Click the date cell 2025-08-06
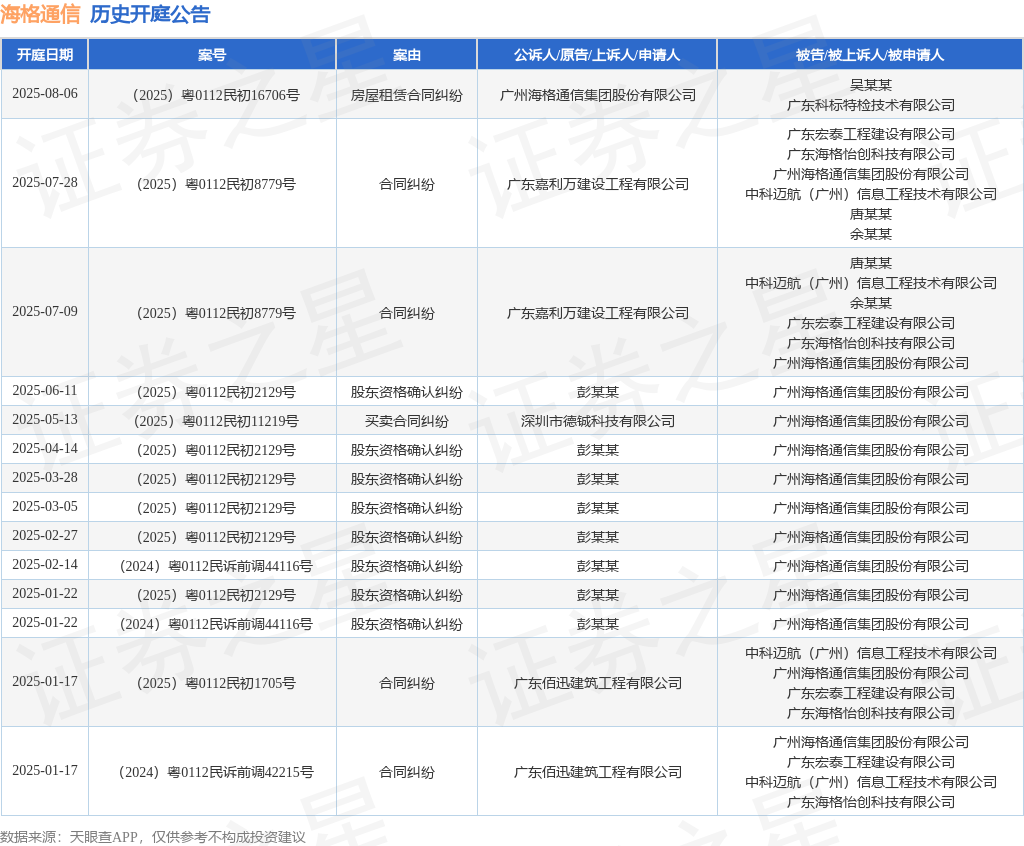Viewport: 1024px width, 846px height. click(x=44, y=94)
